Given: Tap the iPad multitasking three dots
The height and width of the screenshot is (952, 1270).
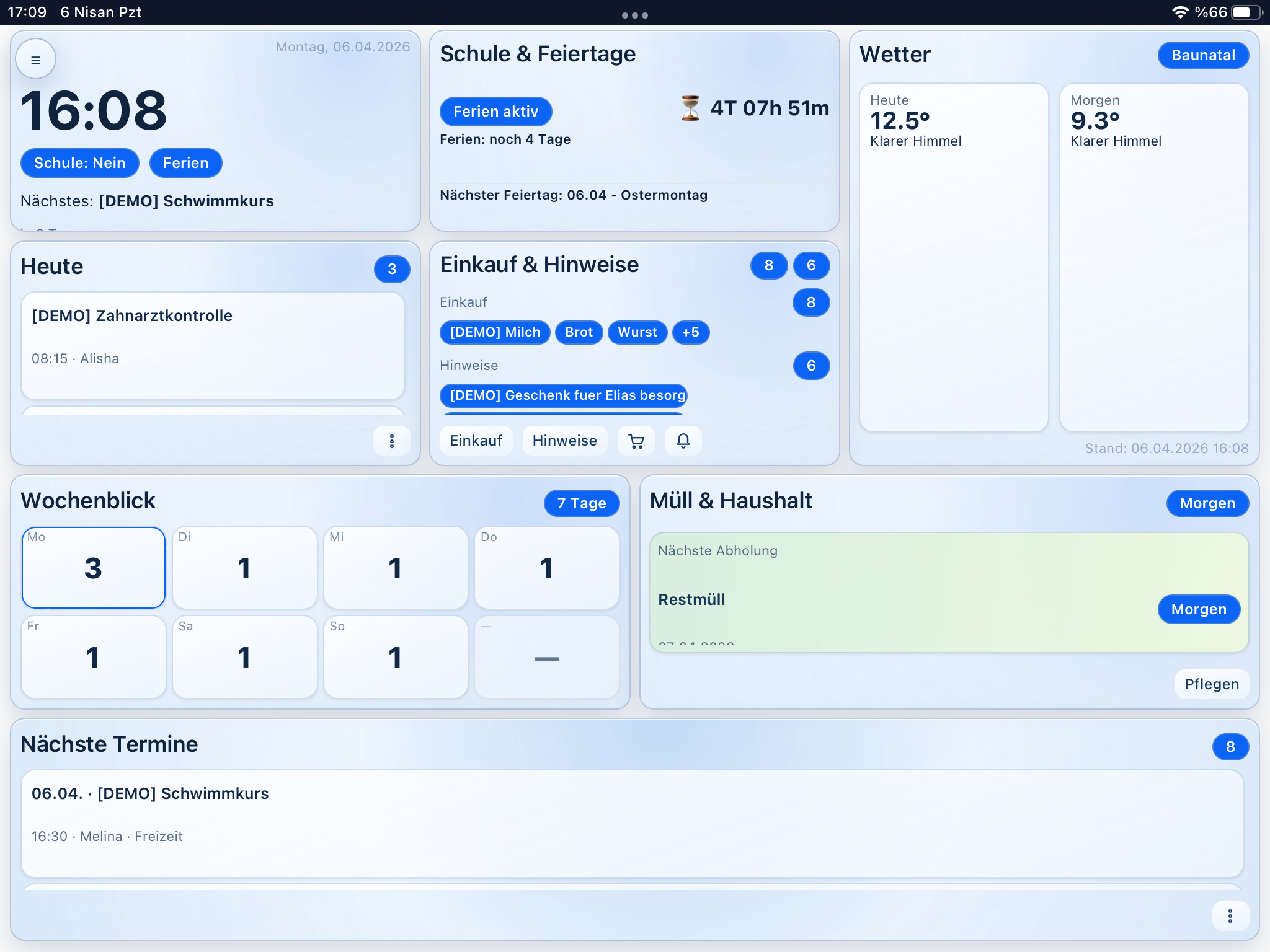Looking at the screenshot, I should coord(634,15).
